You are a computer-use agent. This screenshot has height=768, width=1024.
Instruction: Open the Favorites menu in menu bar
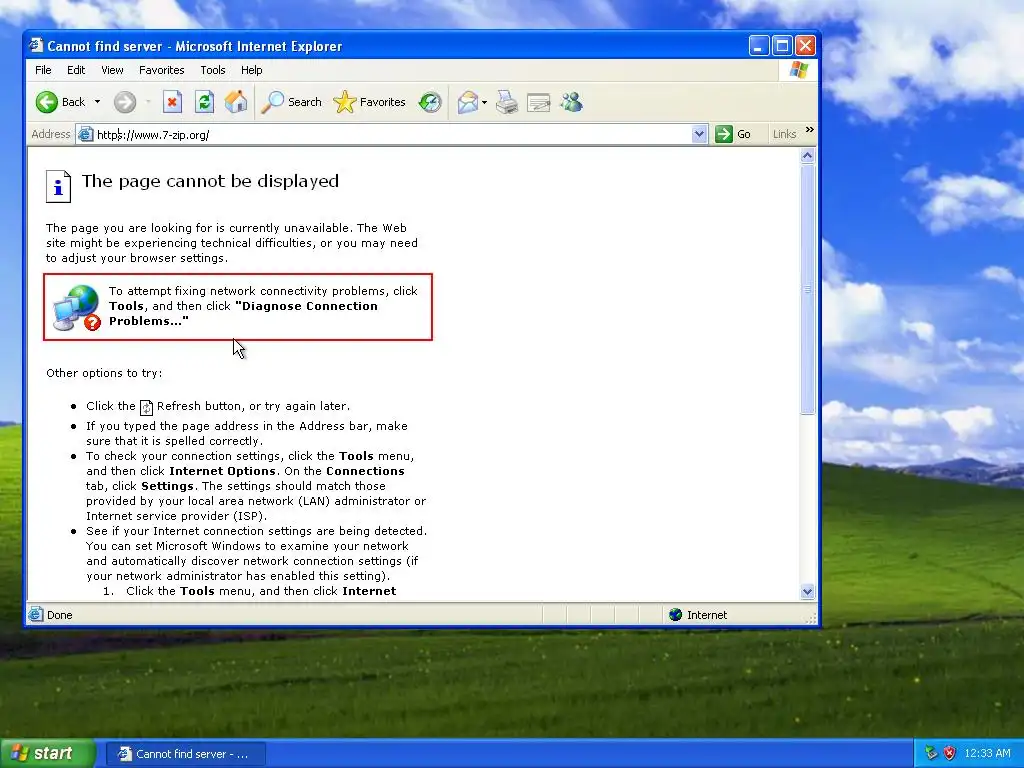point(161,70)
